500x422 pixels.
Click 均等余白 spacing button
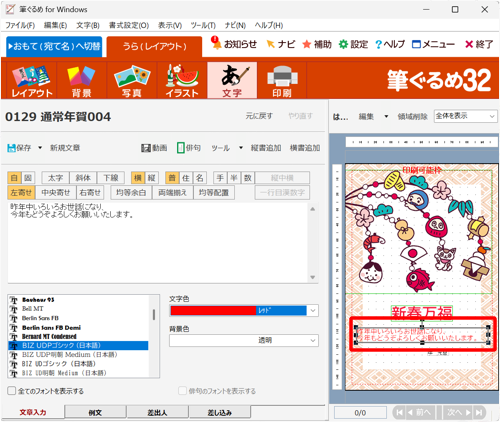click(131, 193)
